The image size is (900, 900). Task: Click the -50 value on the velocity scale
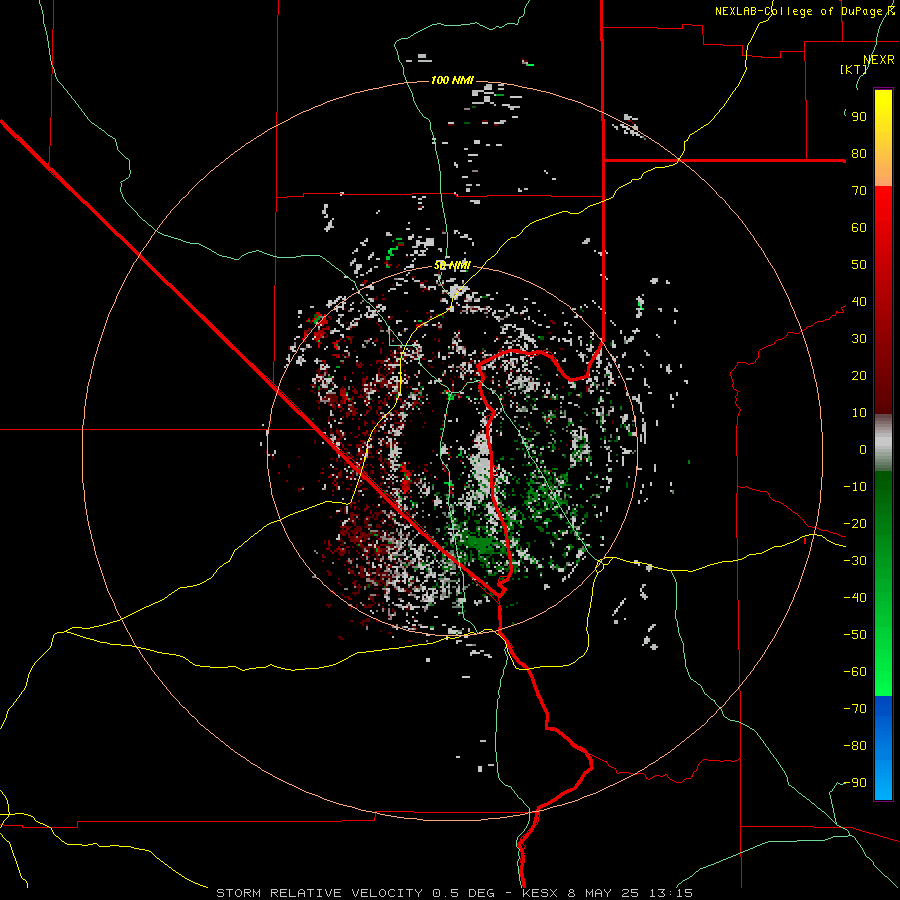(855, 635)
